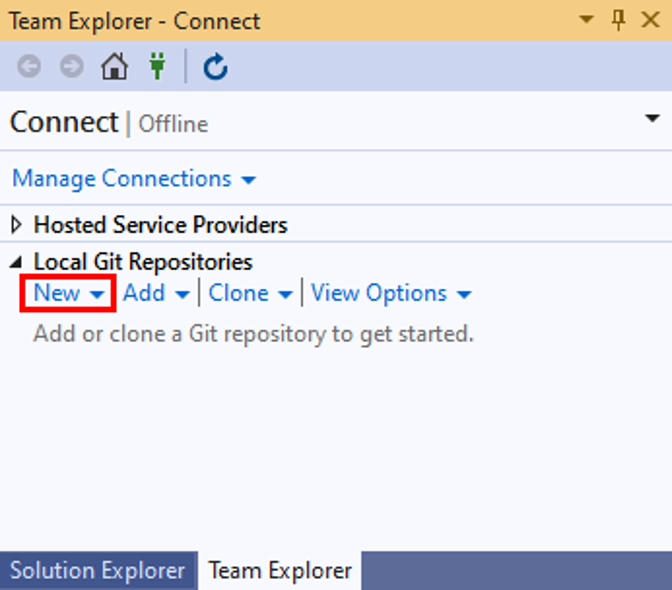The image size is (672, 590).
Task: Click the Forward navigation arrow icon
Action: [72, 67]
